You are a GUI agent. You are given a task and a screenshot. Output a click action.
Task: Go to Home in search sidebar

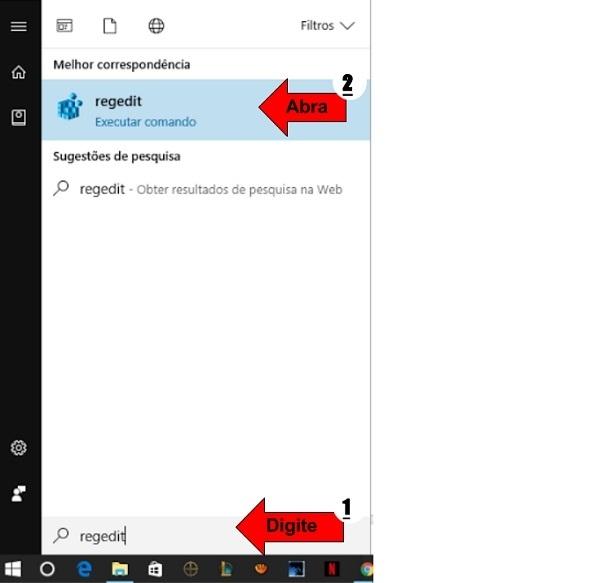click(18, 72)
